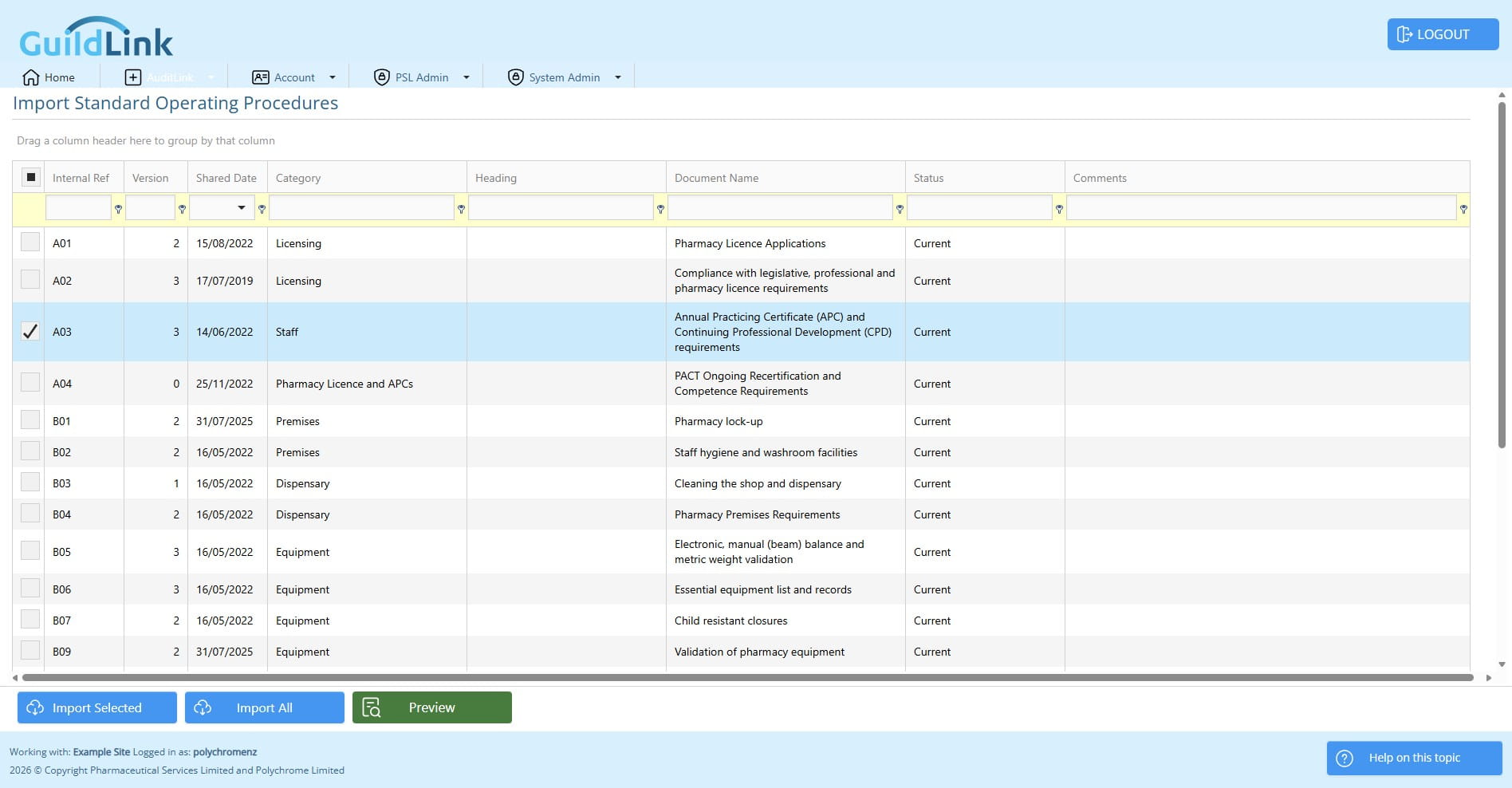Open Heading column filter operator icon

point(660,209)
